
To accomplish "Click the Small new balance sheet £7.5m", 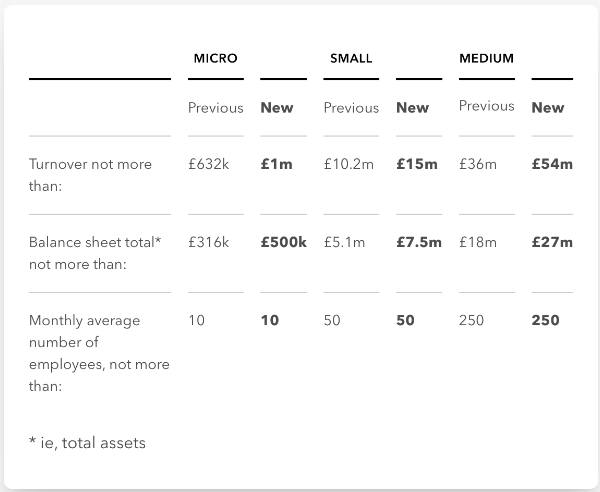I will [x=418, y=242].
